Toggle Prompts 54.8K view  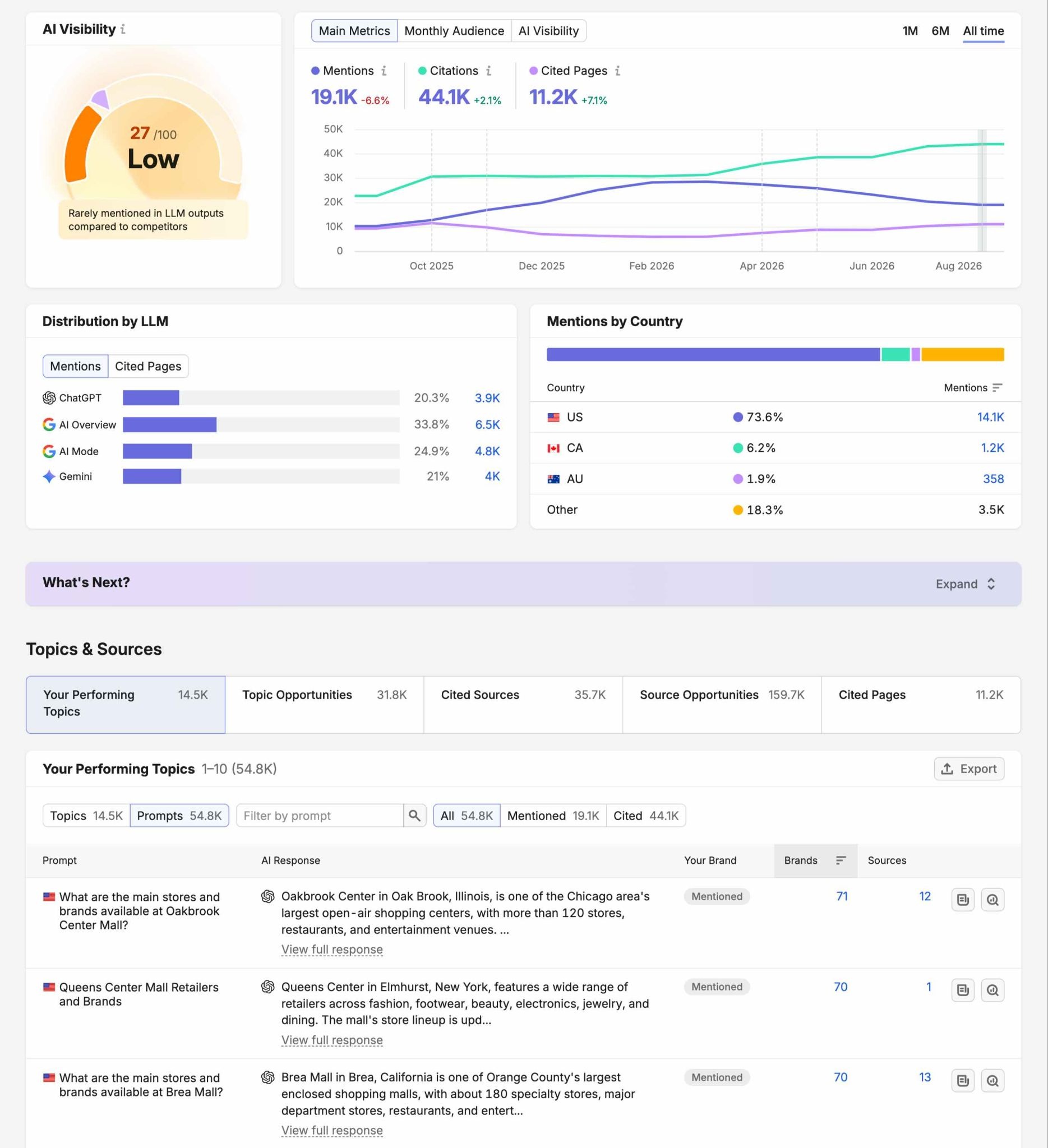179,816
